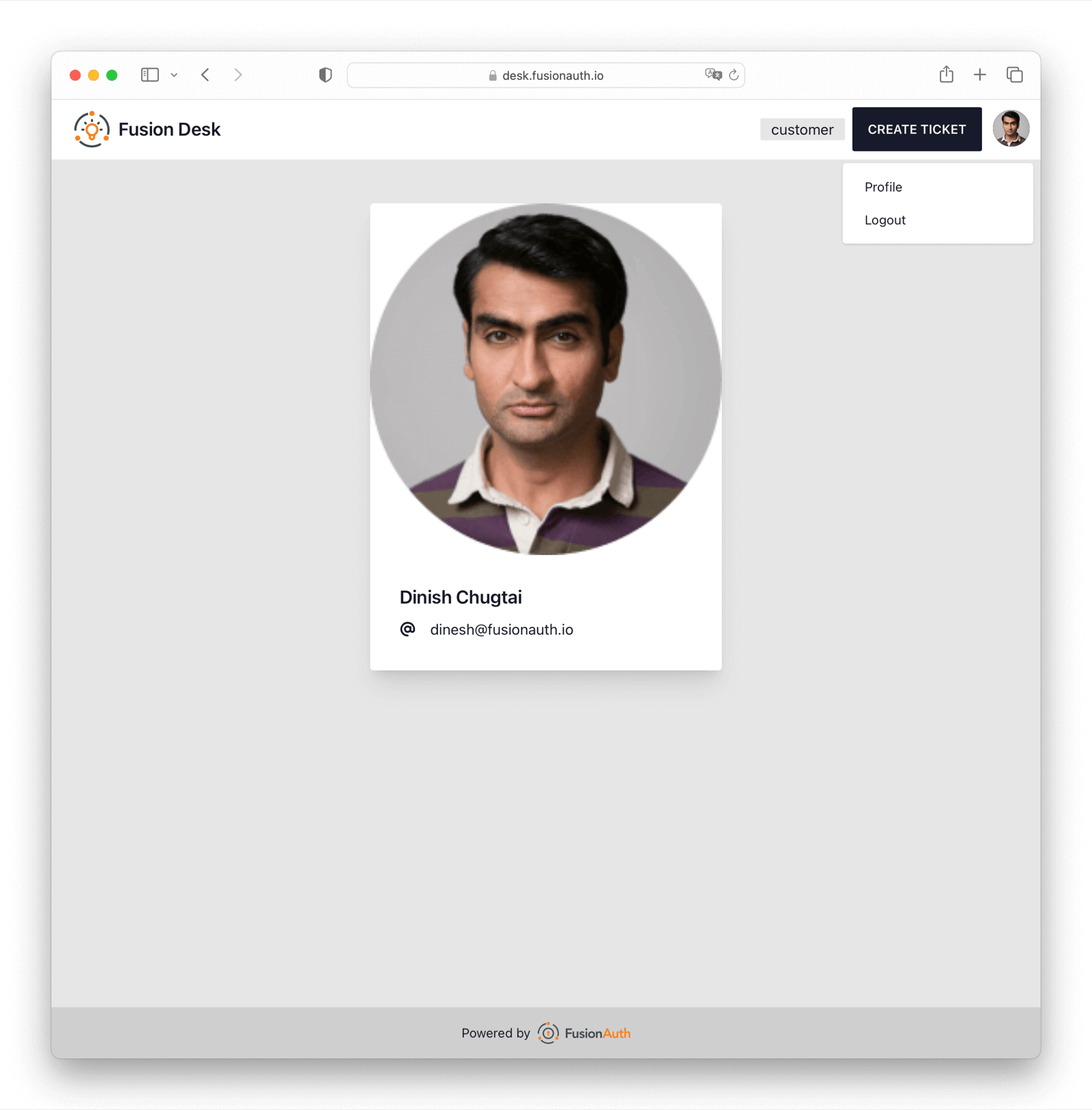
Task: Click the customer role badge
Action: coord(803,130)
